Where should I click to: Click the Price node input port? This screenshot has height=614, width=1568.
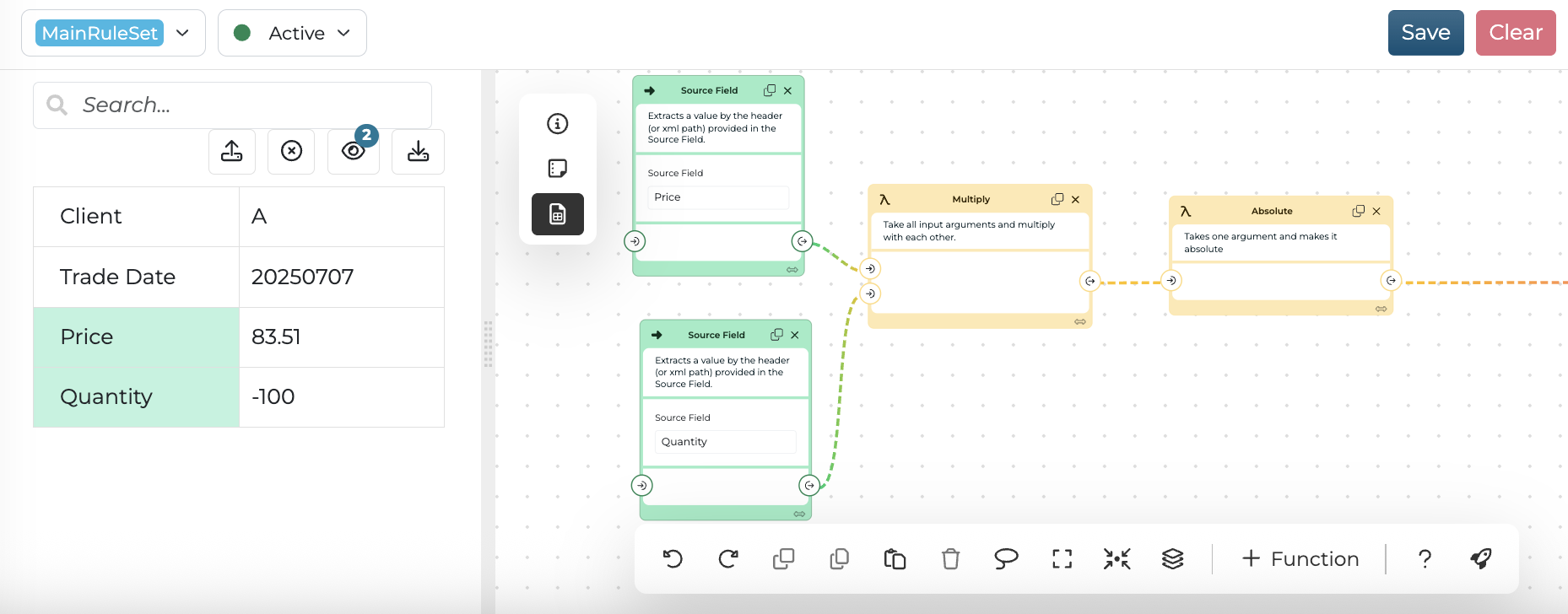click(635, 241)
